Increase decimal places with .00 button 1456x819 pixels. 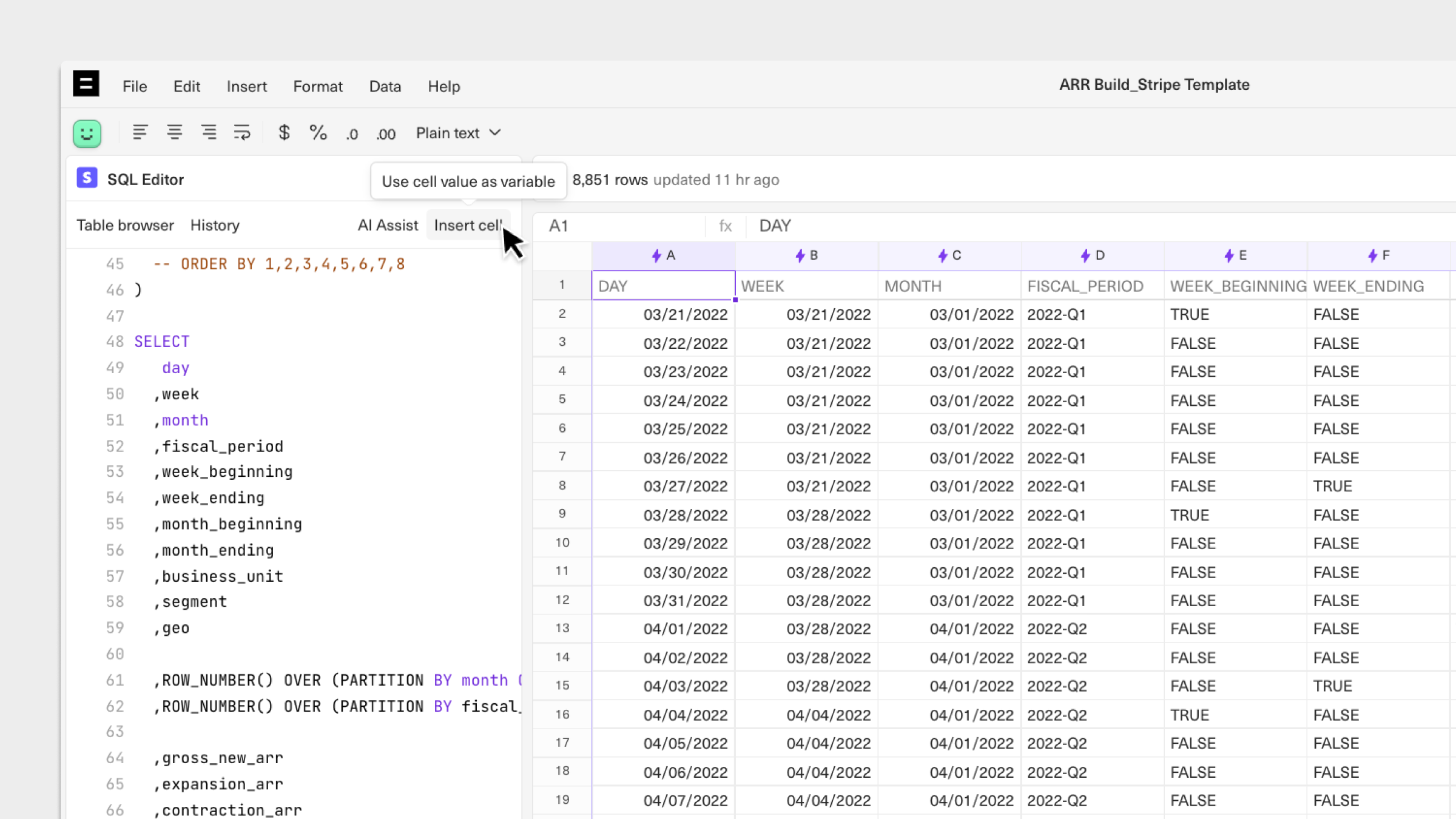coord(386,134)
